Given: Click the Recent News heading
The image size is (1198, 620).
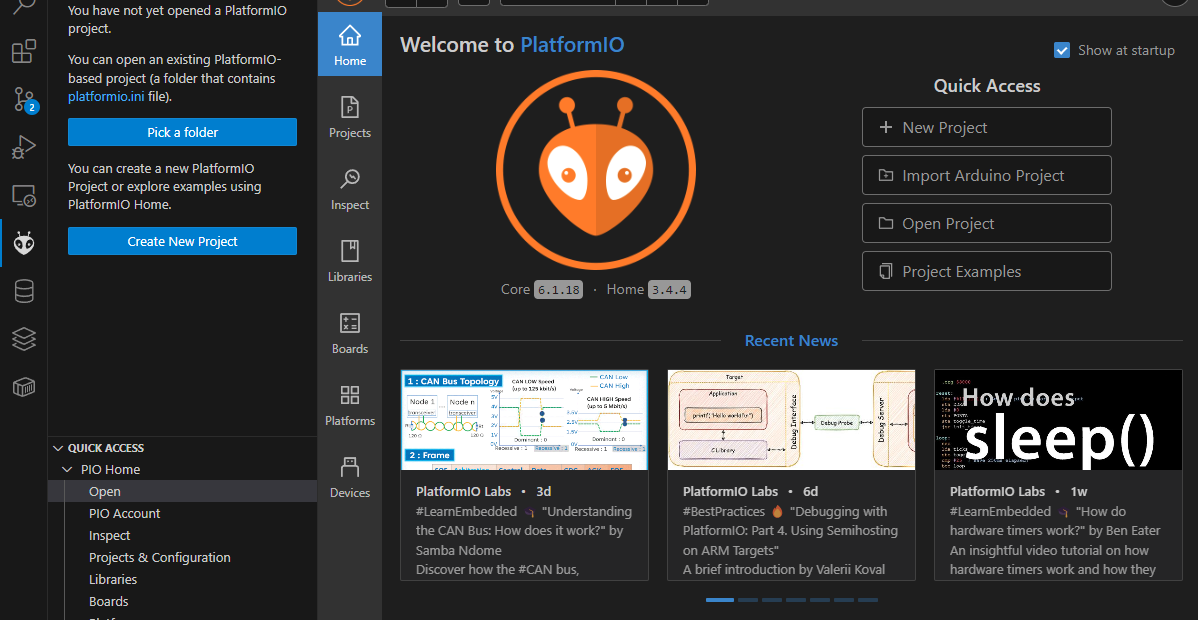Looking at the screenshot, I should click(792, 340).
